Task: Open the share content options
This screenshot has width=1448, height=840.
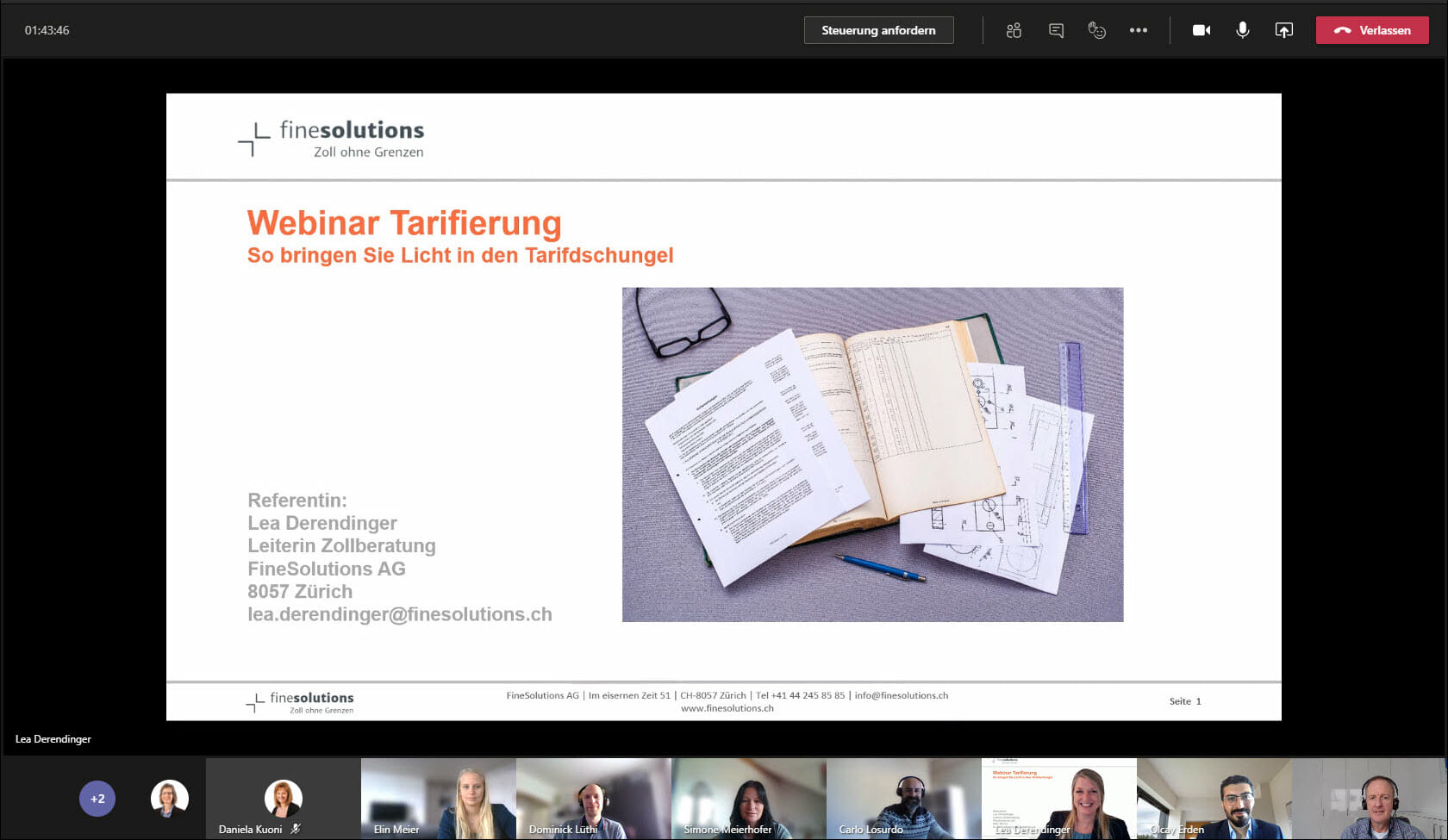Action: [x=1283, y=29]
